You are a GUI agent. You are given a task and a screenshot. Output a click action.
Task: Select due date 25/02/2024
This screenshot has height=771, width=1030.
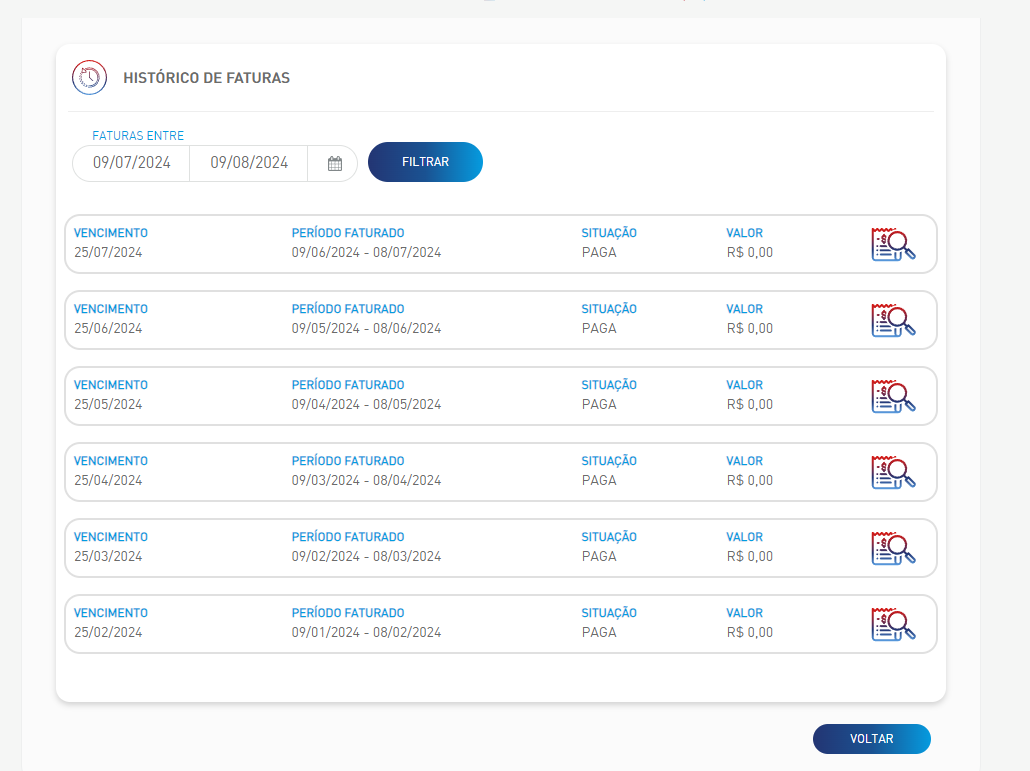point(108,632)
